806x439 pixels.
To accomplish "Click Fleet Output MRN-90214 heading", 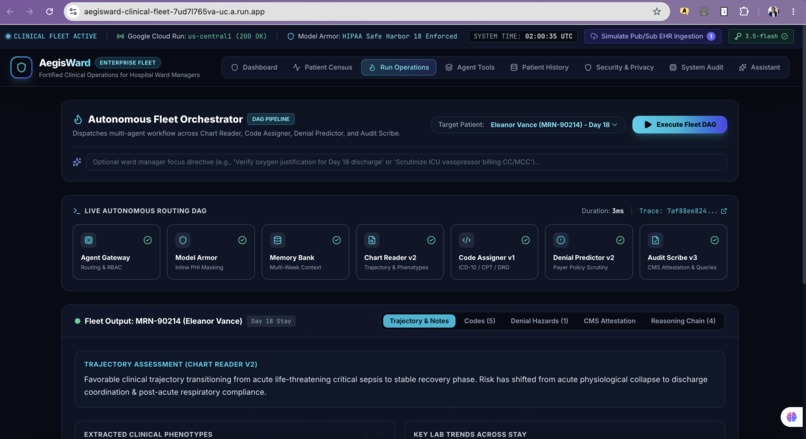I will (x=163, y=321).
